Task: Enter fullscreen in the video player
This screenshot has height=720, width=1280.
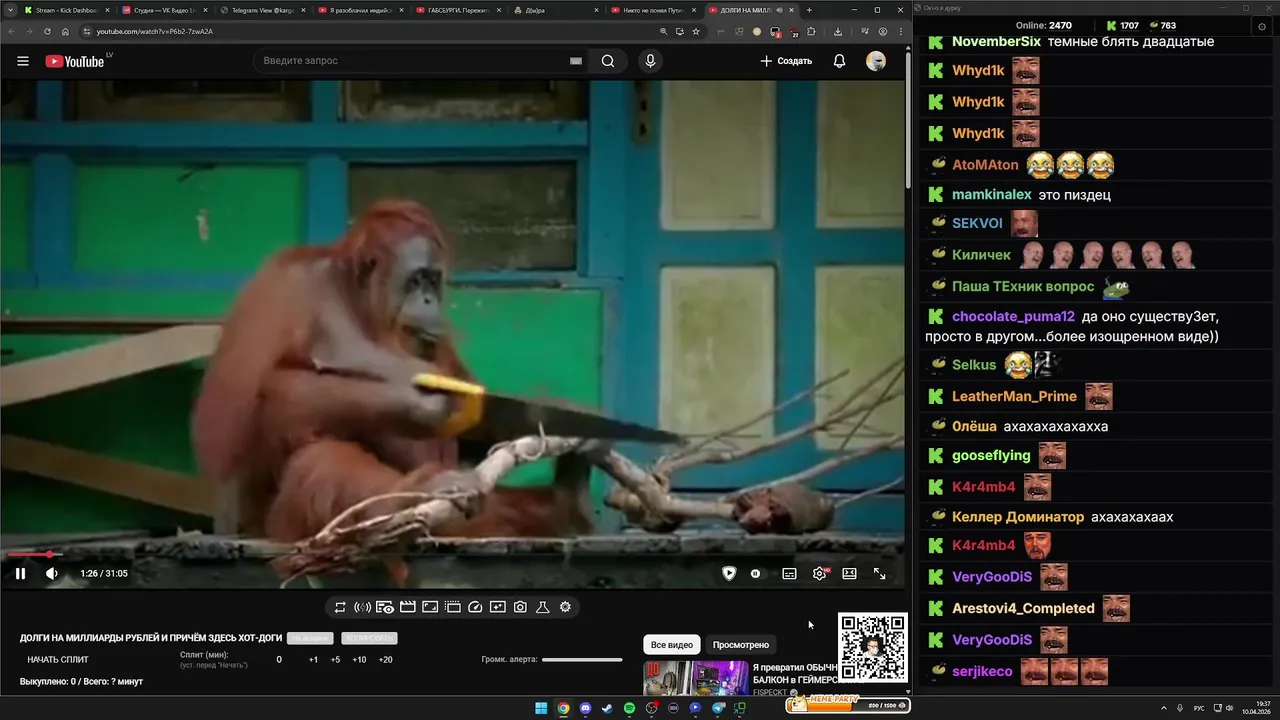Action: coord(879,573)
